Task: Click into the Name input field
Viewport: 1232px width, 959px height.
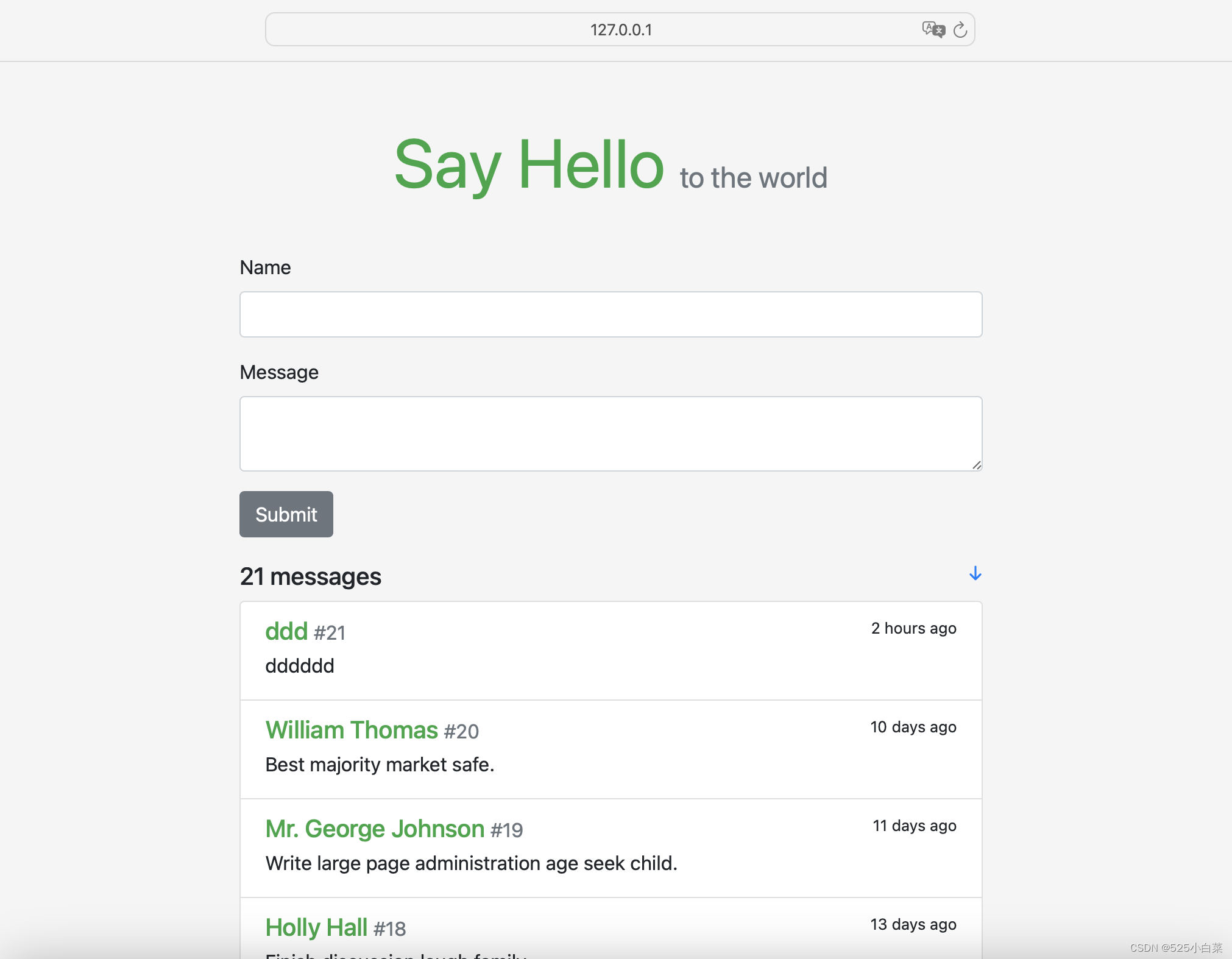Action: [611, 314]
